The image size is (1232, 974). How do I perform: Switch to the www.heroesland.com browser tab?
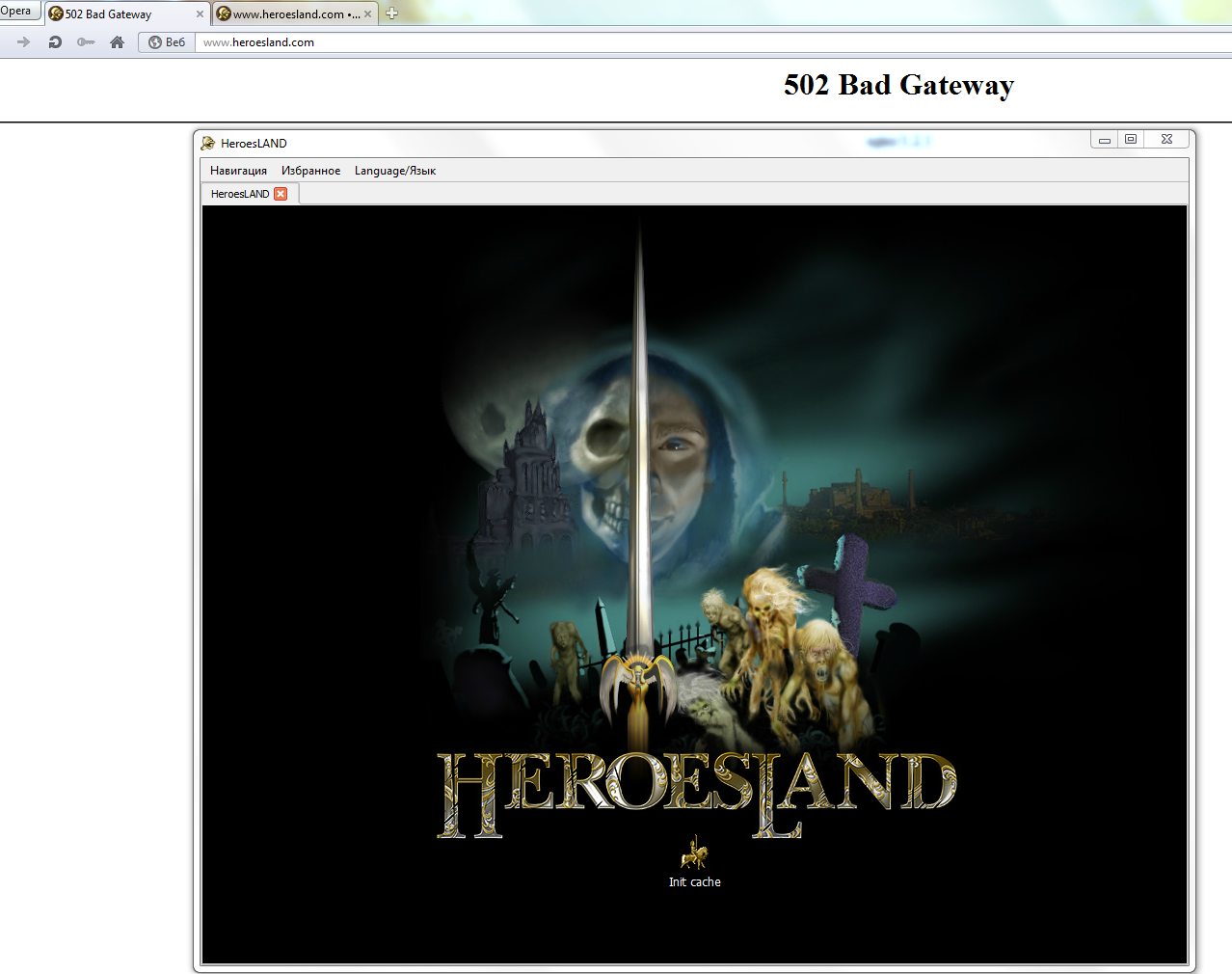[294, 14]
